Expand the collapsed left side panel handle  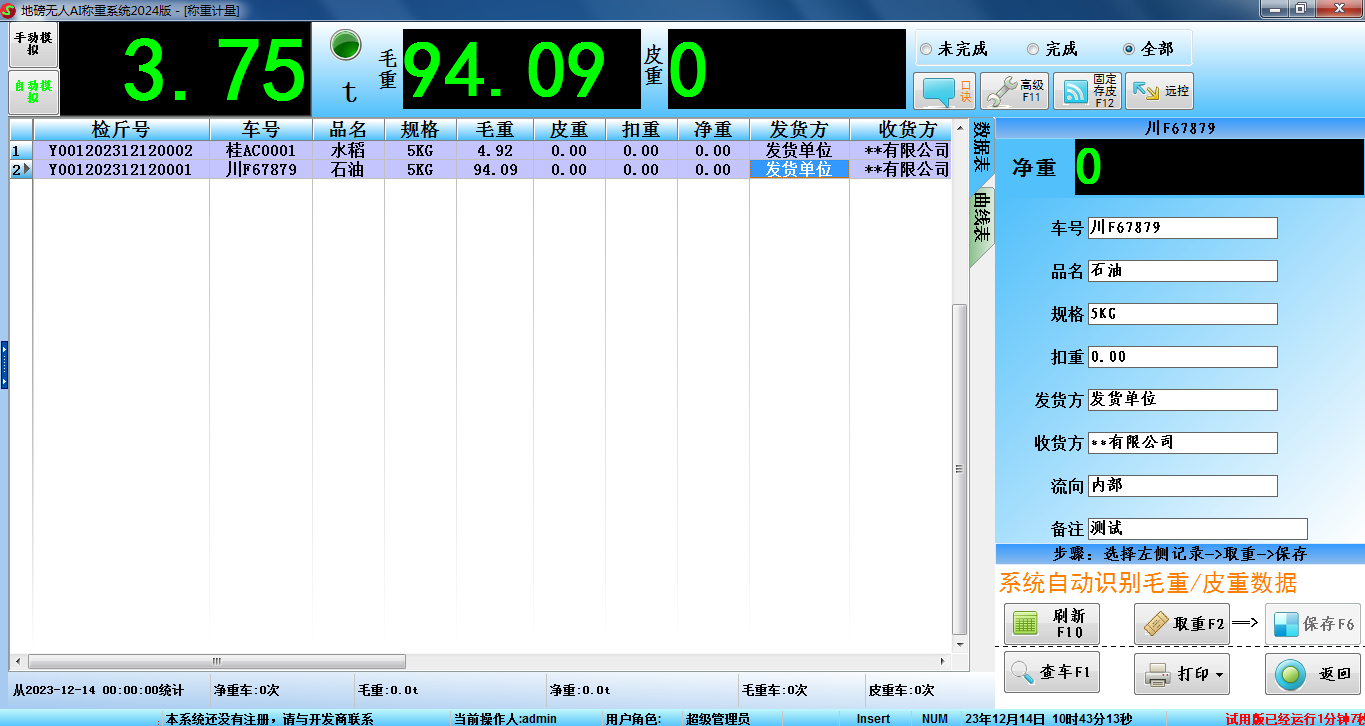tap(4, 364)
